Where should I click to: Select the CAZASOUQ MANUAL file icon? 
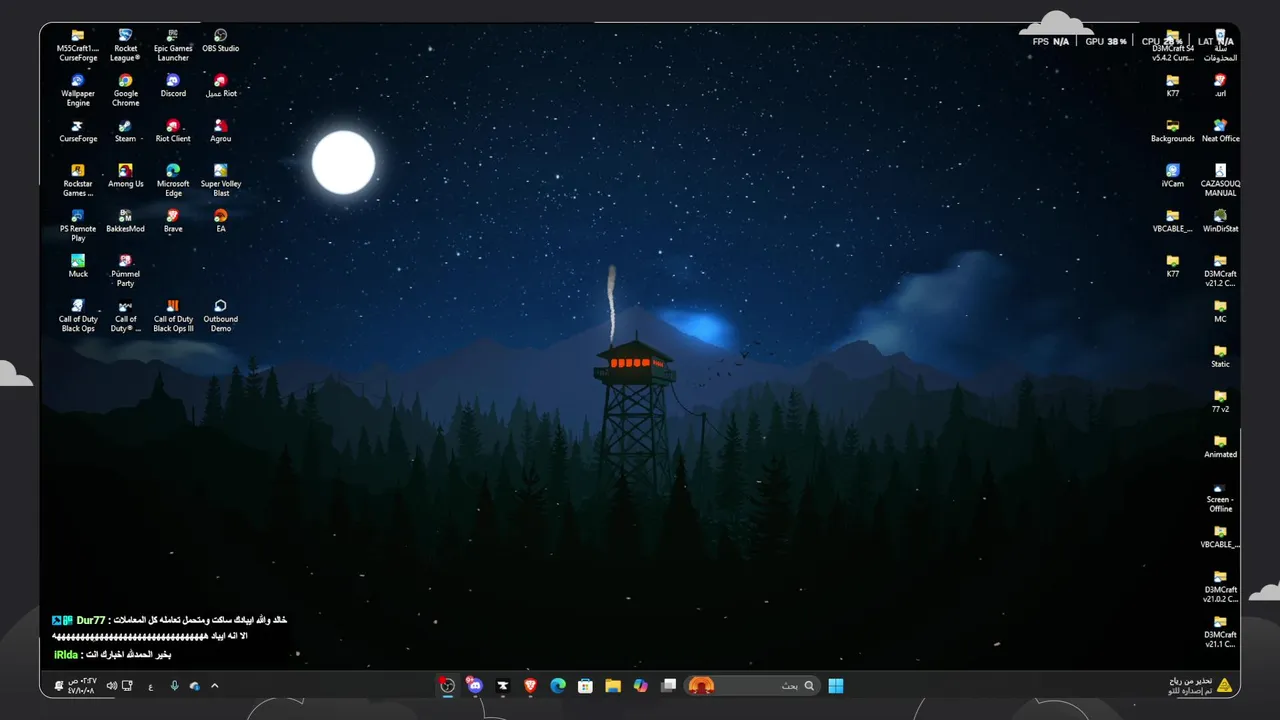[x=1220, y=180]
